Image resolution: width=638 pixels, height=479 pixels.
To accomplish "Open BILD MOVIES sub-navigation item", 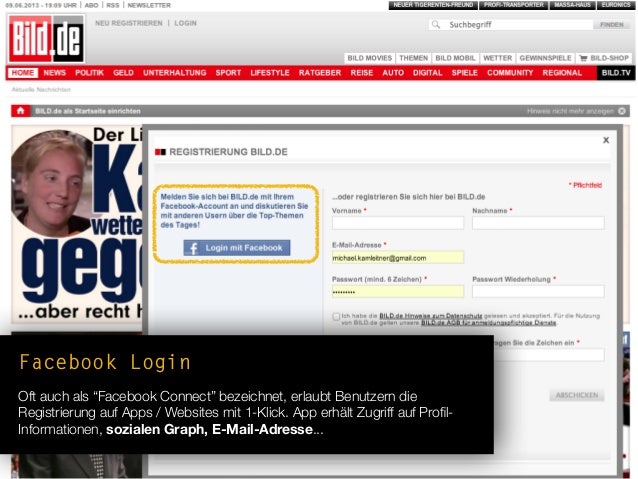I will click(x=369, y=58).
